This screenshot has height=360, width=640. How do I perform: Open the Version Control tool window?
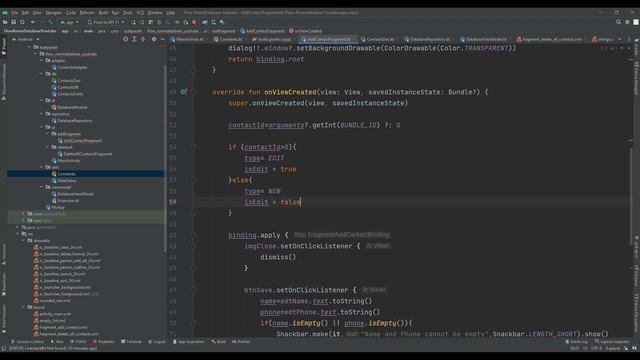(x=28, y=342)
